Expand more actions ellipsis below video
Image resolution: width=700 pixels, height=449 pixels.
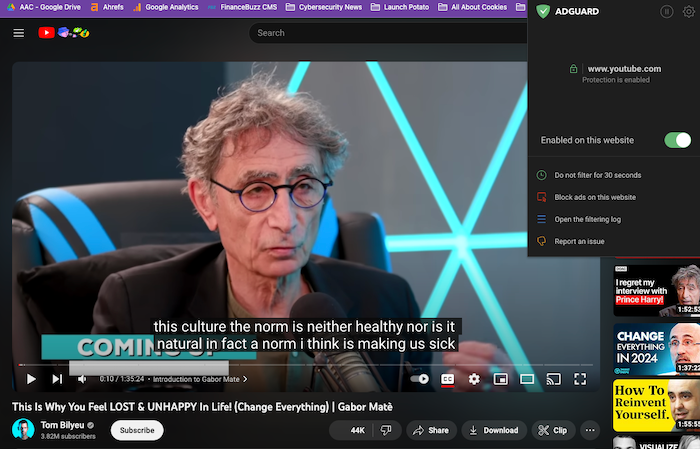590,430
